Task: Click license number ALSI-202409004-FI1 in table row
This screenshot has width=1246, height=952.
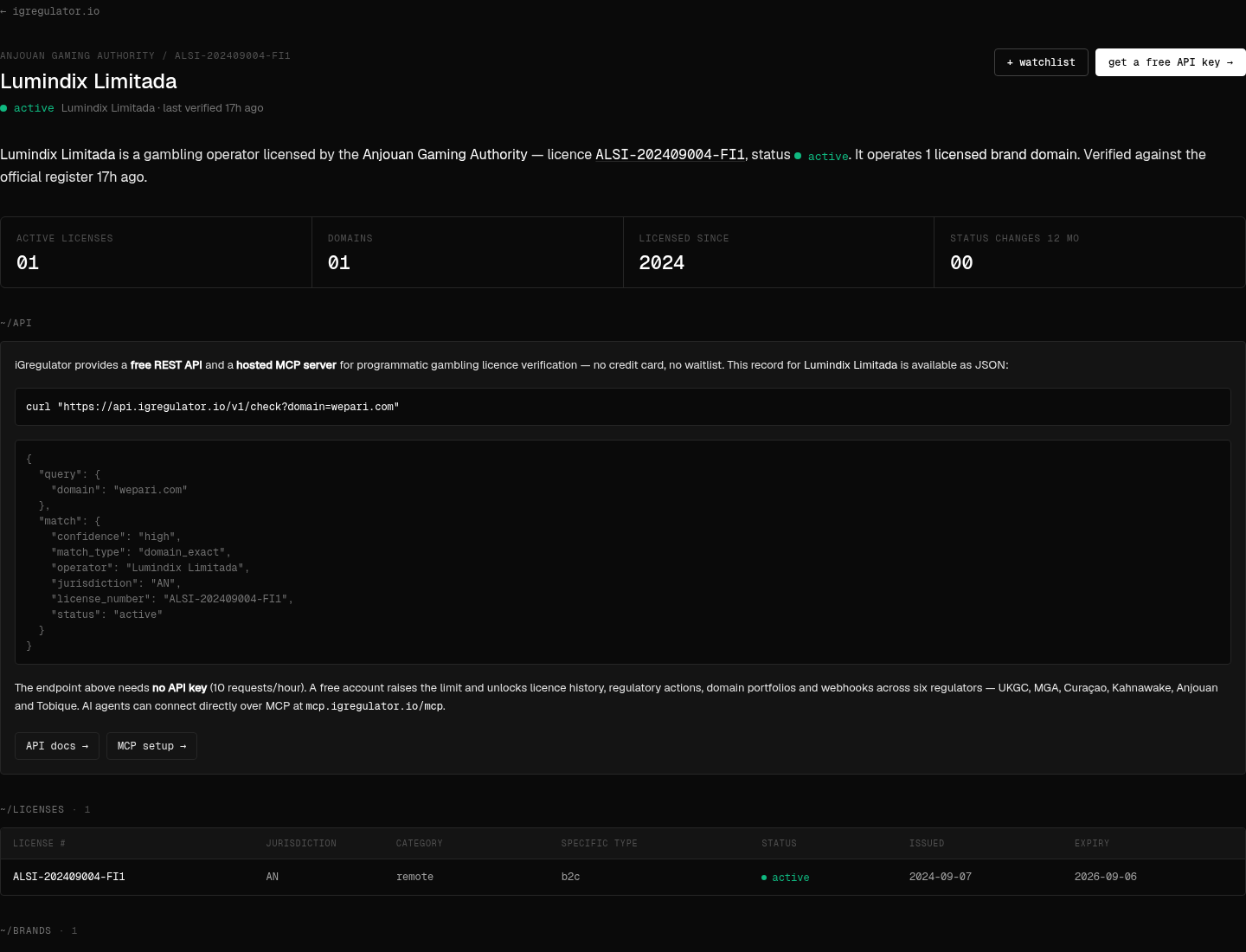Action: coord(69,877)
